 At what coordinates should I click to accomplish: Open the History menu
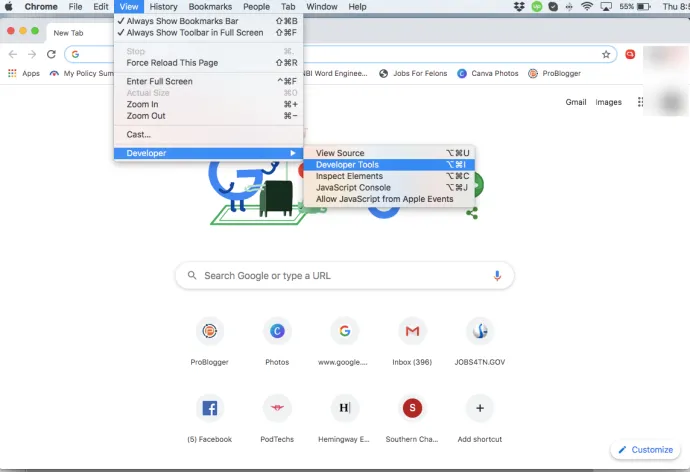click(x=163, y=7)
